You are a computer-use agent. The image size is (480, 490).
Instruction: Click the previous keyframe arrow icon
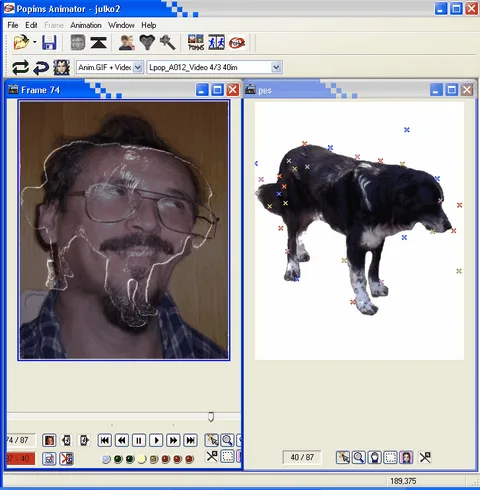coord(67,440)
